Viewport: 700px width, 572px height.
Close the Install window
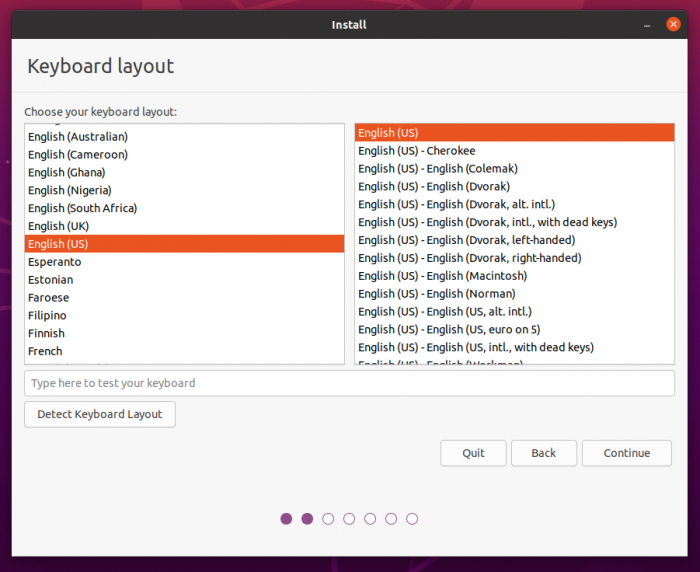coord(673,24)
